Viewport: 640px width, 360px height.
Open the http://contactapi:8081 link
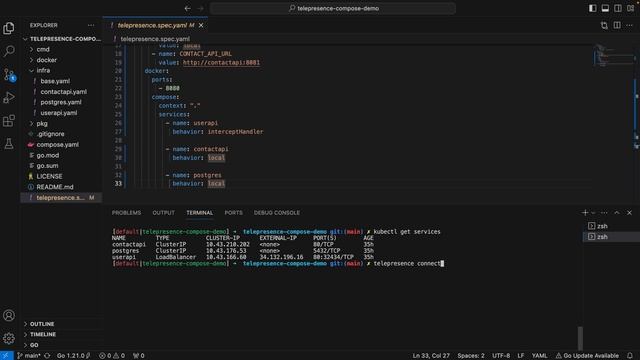point(221,62)
